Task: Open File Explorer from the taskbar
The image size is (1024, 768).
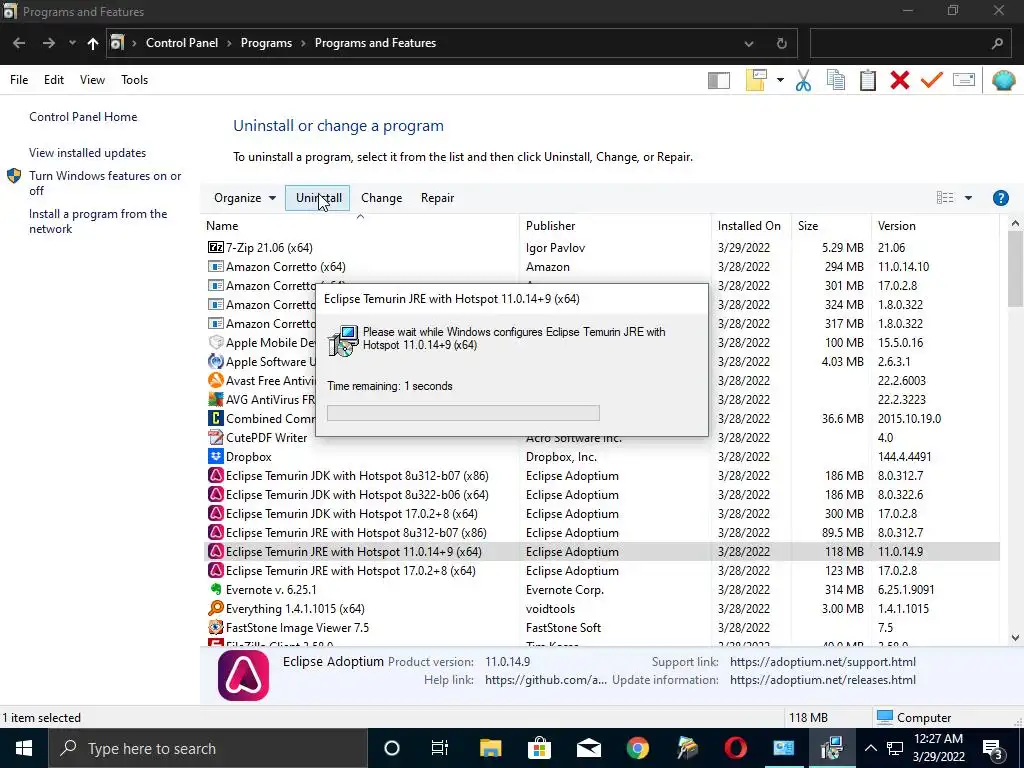Action: 490,748
